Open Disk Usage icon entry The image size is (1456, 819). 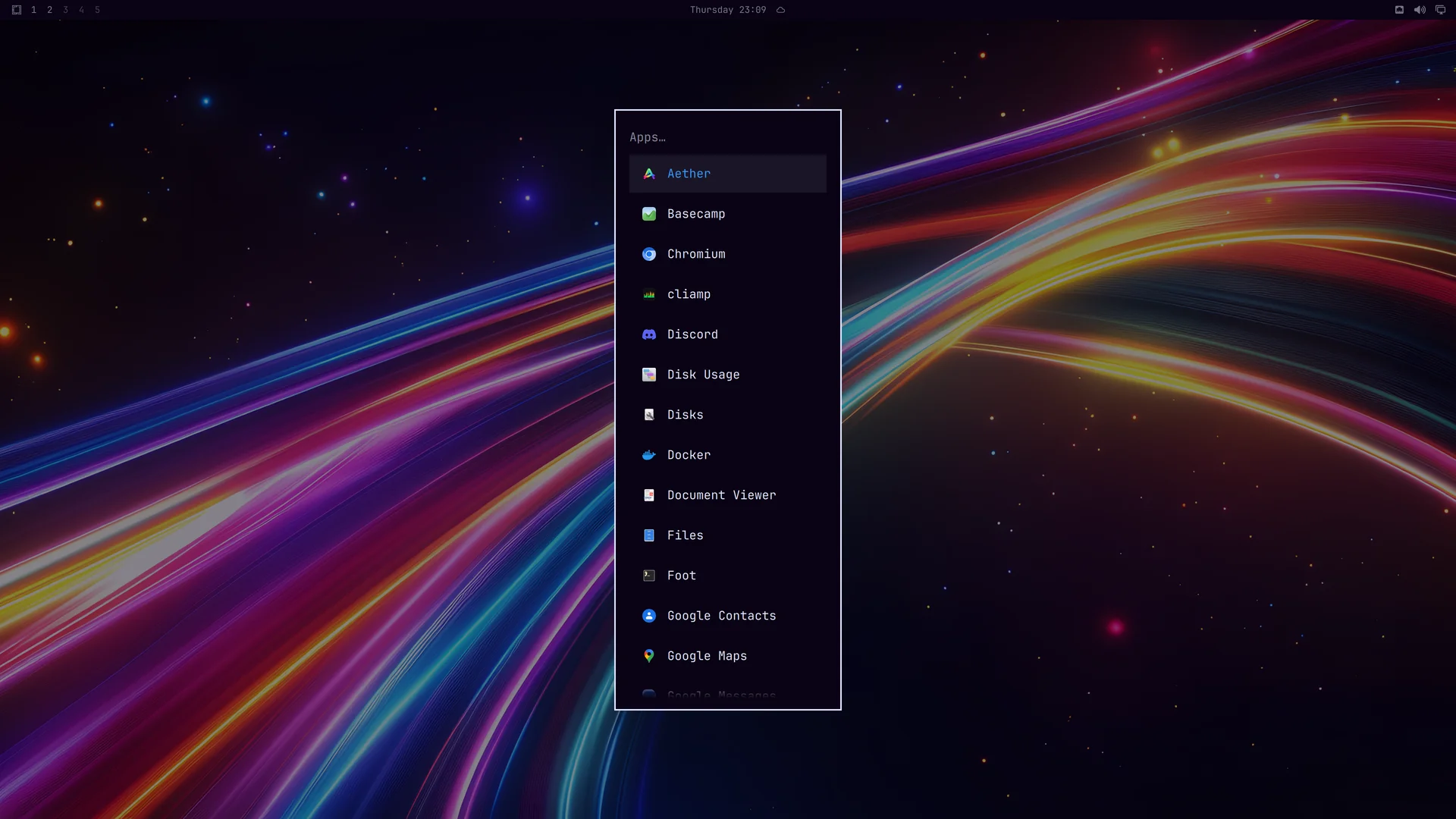[649, 375]
